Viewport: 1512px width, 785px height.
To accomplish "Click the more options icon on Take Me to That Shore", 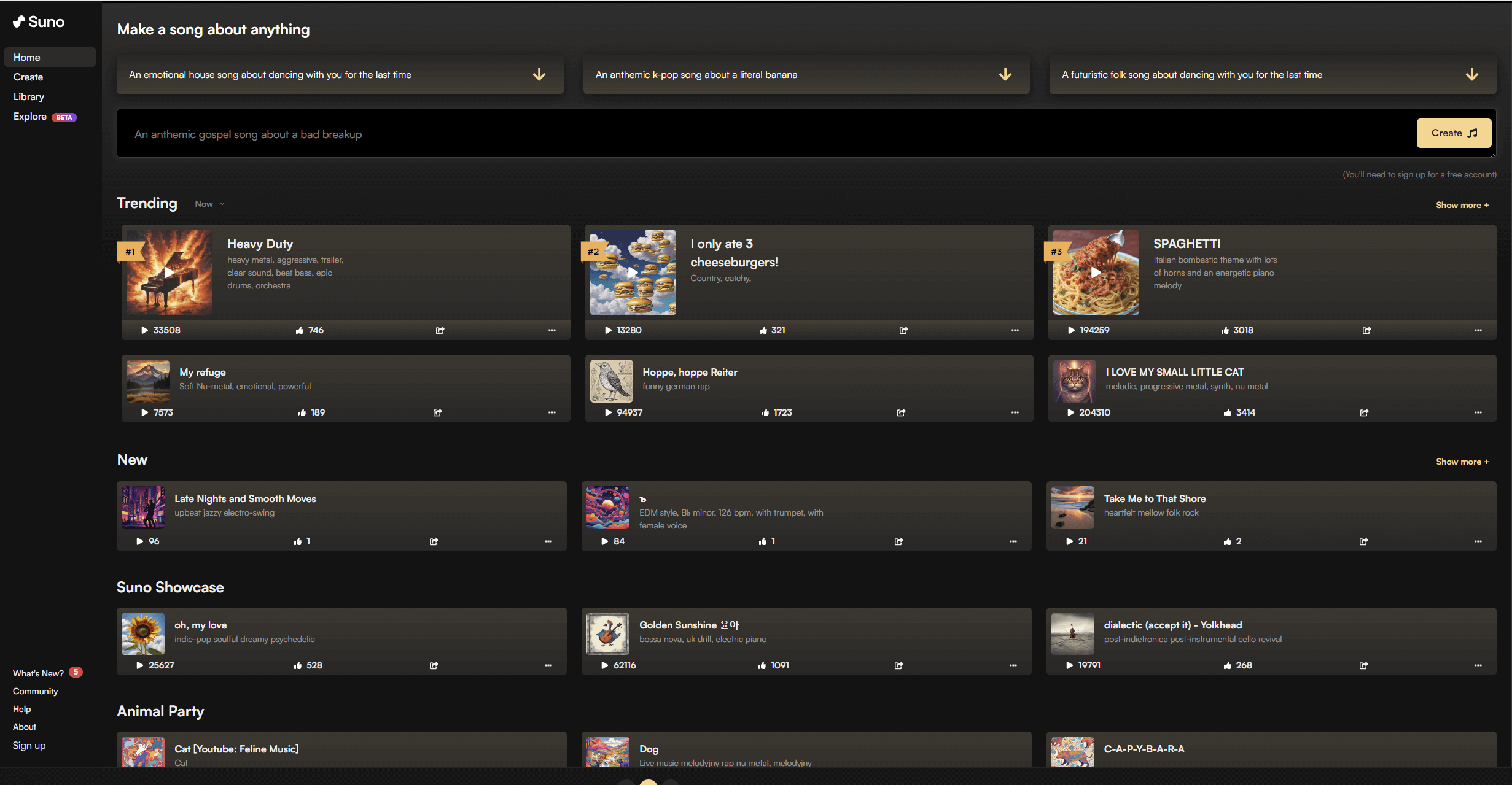I will click(x=1478, y=541).
